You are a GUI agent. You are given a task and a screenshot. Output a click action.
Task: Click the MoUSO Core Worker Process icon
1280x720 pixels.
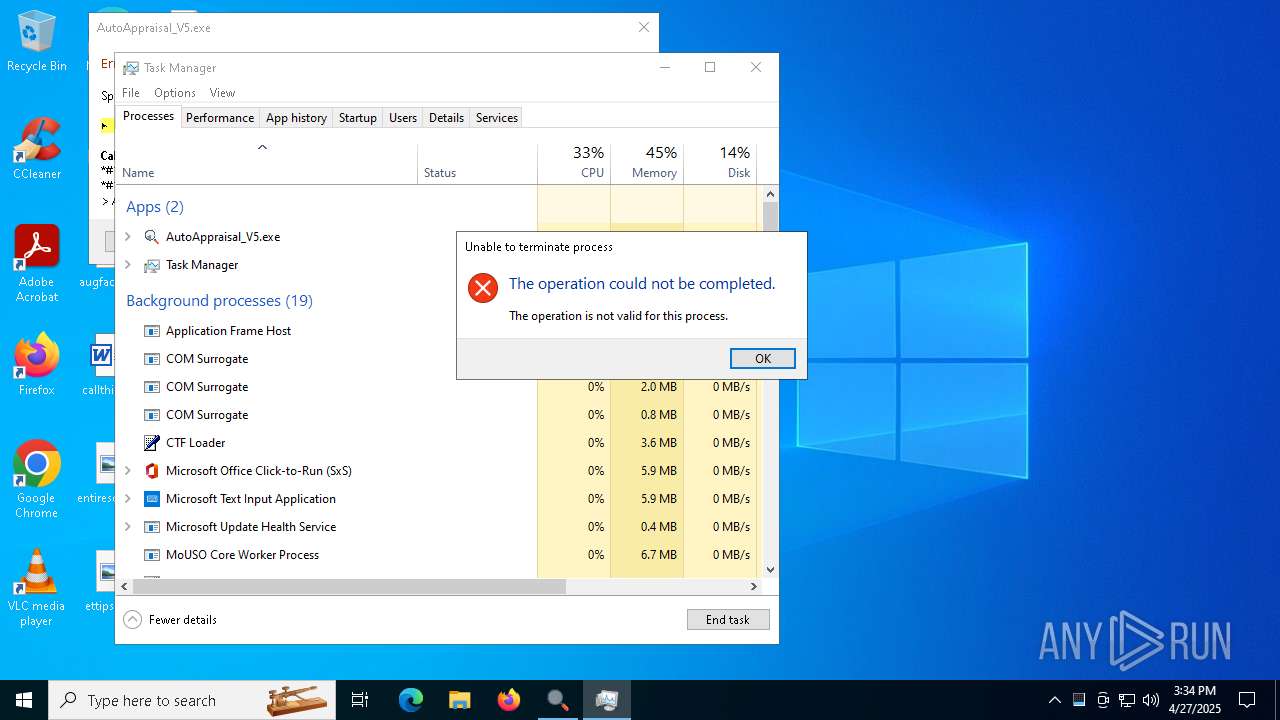(x=152, y=555)
